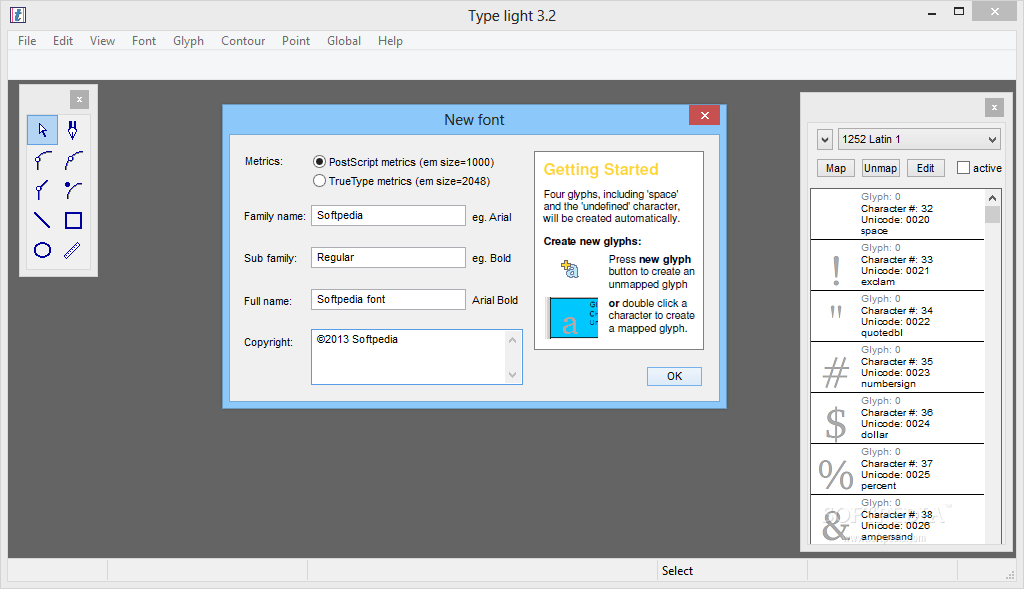Choose PostScript metrics radio button

click(319, 162)
